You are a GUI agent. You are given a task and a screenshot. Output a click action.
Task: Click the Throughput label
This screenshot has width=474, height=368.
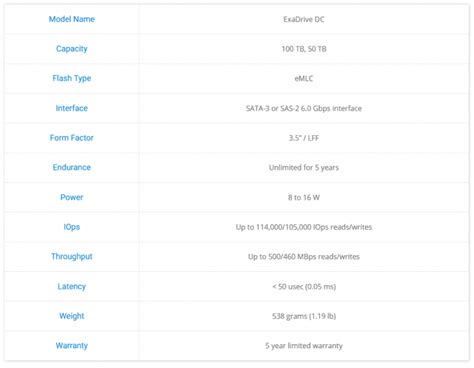click(x=72, y=257)
